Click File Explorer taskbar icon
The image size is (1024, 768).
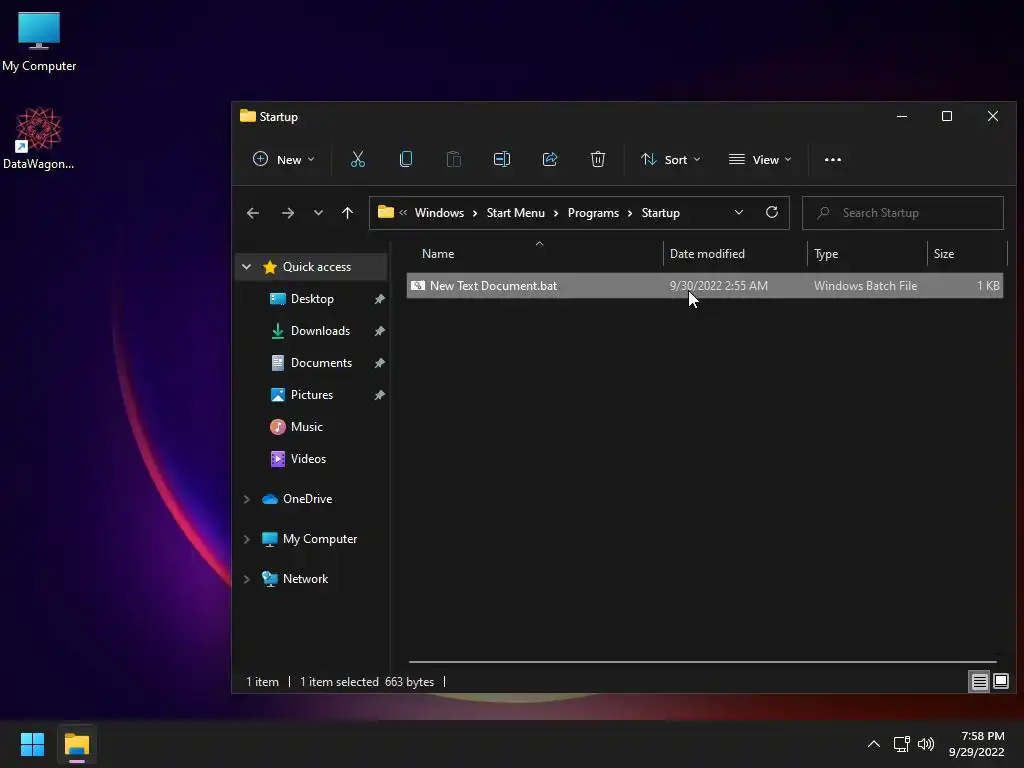[77, 744]
